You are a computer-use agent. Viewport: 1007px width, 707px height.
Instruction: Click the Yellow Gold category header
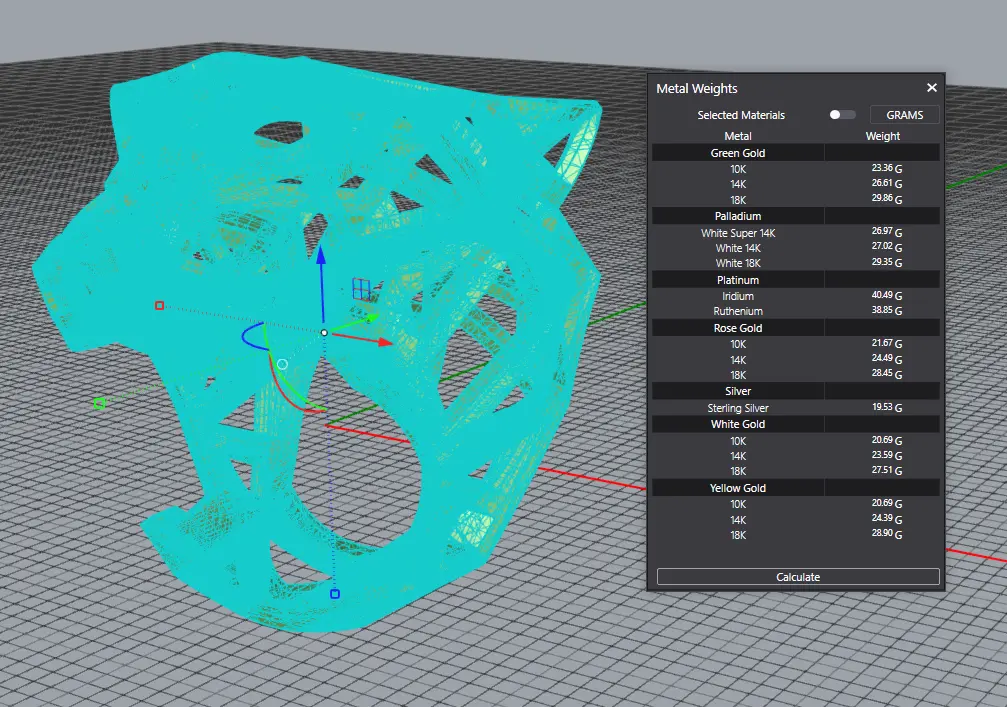pyautogui.click(x=738, y=488)
